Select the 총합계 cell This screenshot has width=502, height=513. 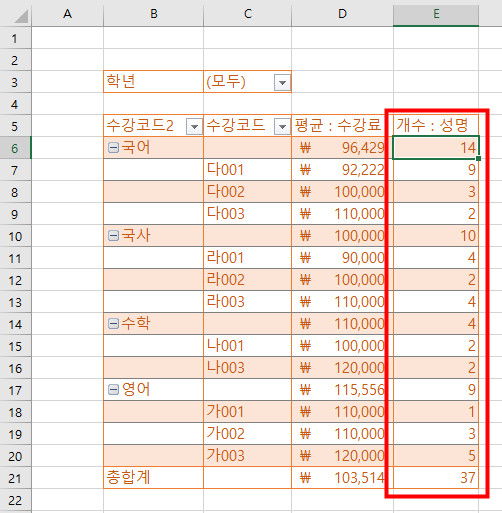153,478
